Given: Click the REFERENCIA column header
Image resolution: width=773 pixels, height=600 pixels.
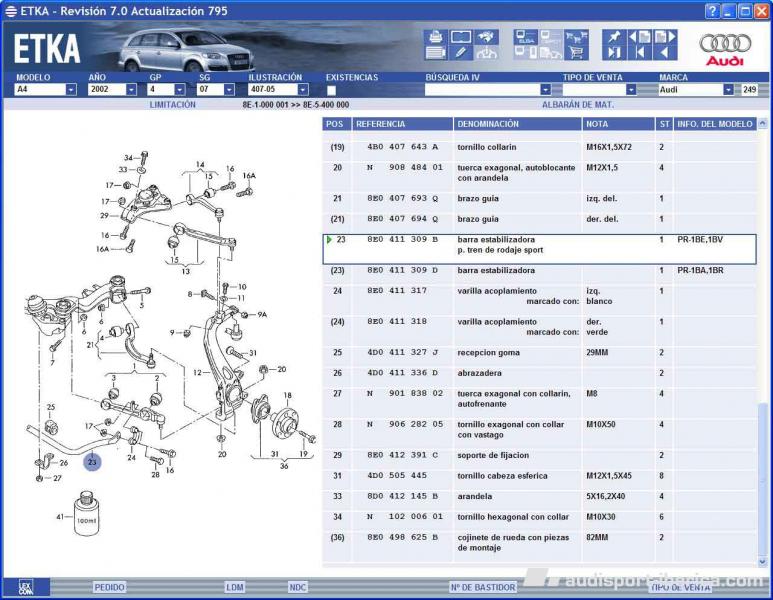Looking at the screenshot, I should point(402,124).
